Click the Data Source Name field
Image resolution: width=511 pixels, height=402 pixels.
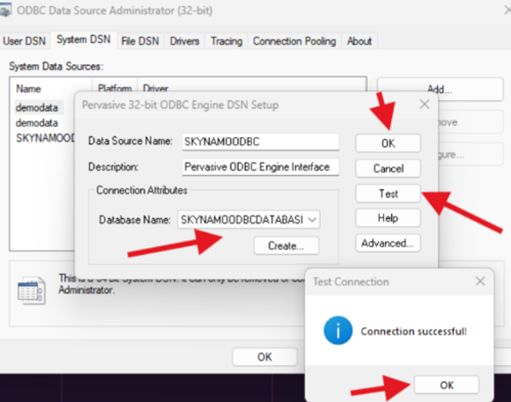pyautogui.click(x=261, y=142)
